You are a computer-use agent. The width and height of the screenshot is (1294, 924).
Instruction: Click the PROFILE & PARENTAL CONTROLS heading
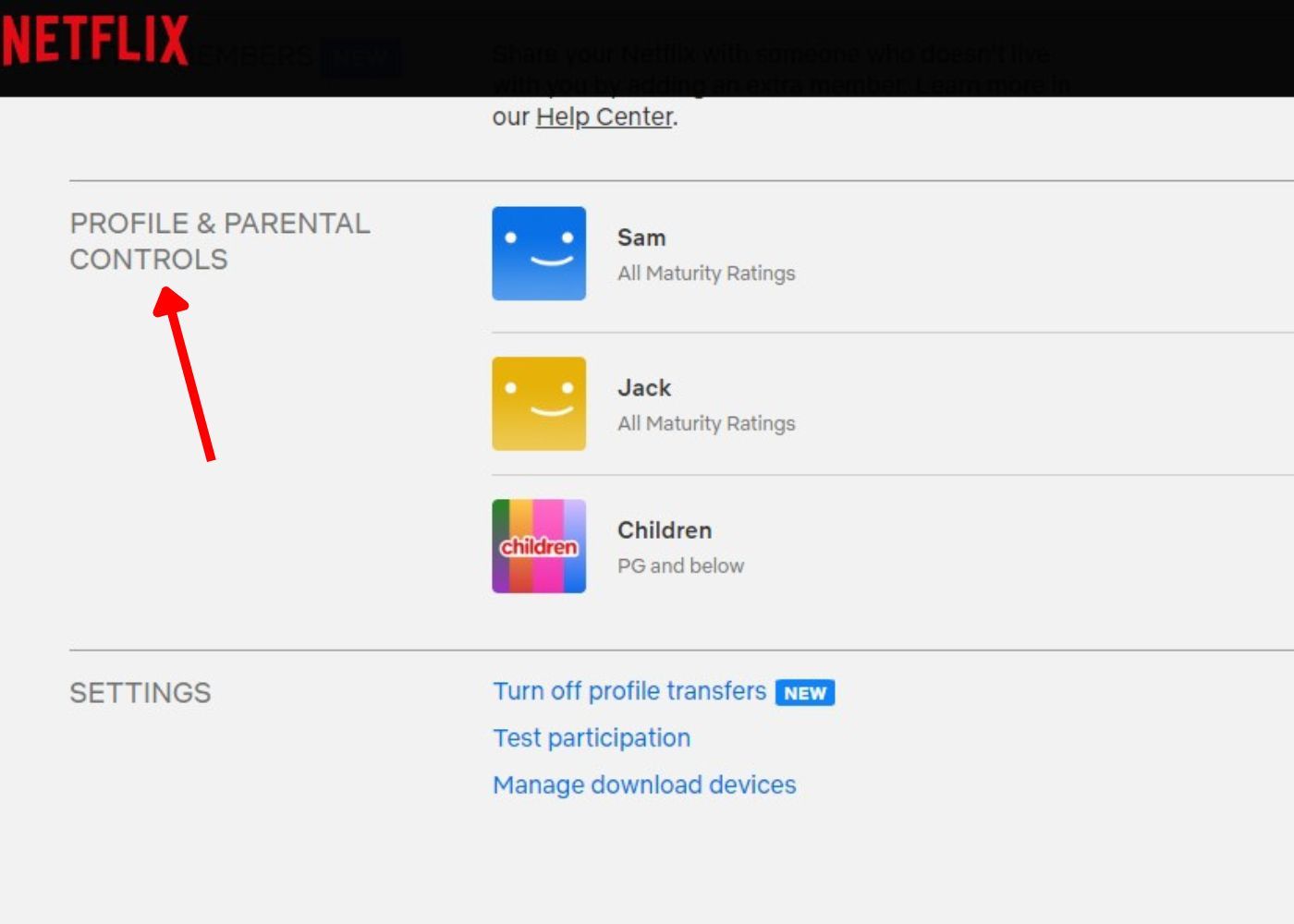tap(220, 240)
